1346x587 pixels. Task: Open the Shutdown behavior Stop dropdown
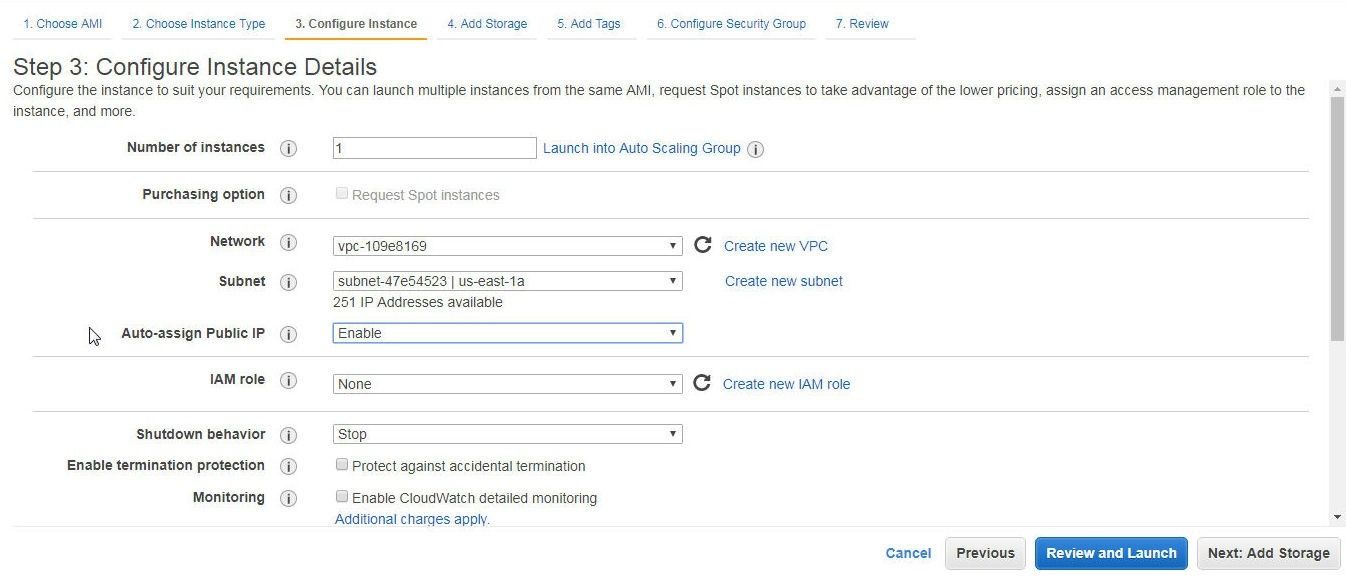(508, 434)
